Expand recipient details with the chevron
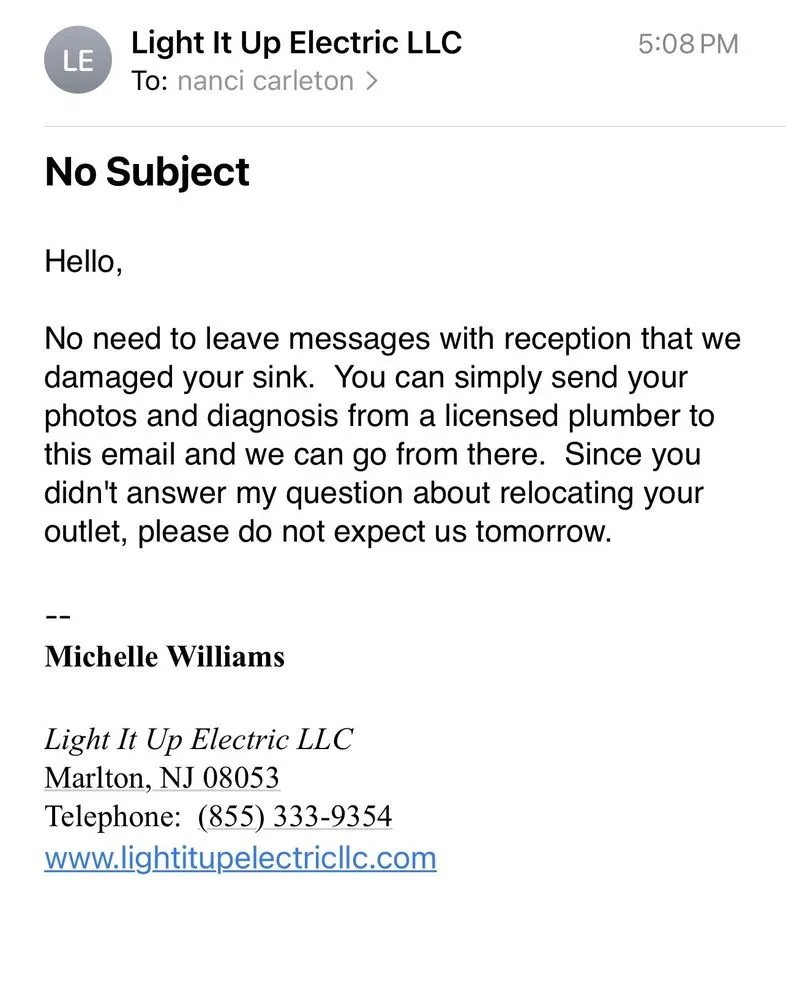 click(372, 81)
